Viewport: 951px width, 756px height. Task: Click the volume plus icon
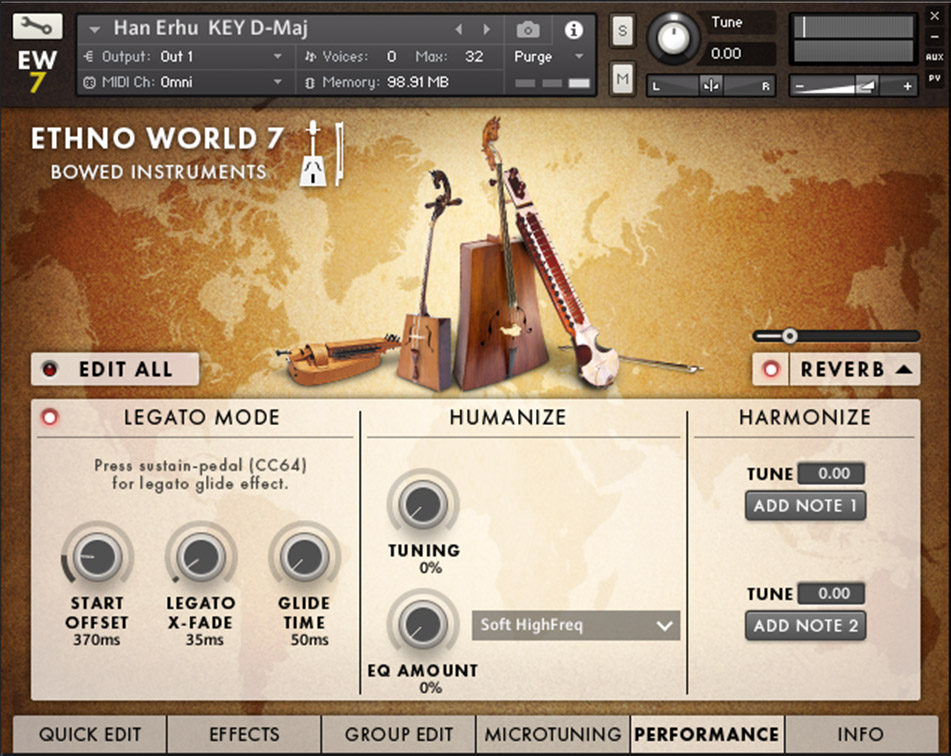[x=907, y=86]
